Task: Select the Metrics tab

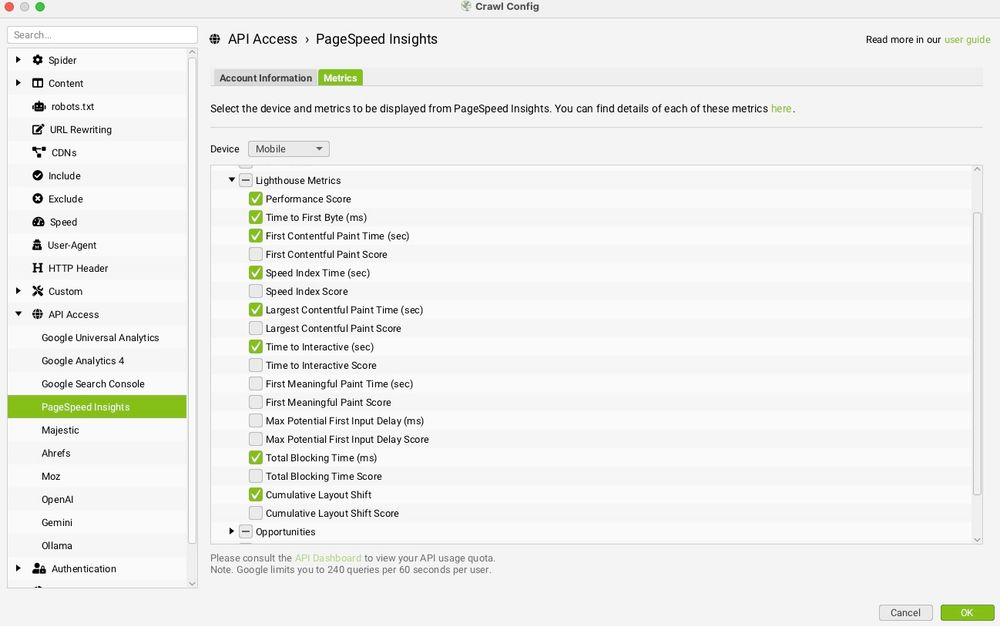Action: click(340, 78)
